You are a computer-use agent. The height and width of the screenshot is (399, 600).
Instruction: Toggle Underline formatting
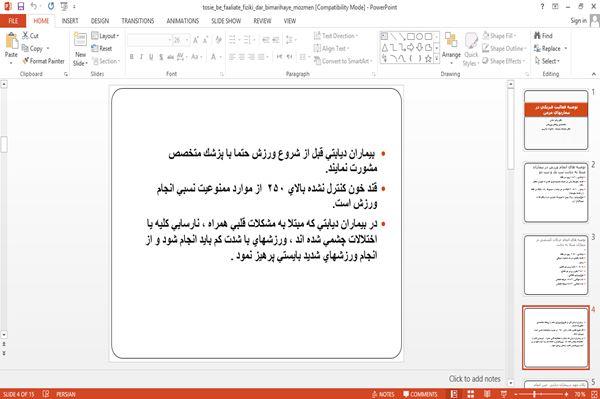click(151, 57)
